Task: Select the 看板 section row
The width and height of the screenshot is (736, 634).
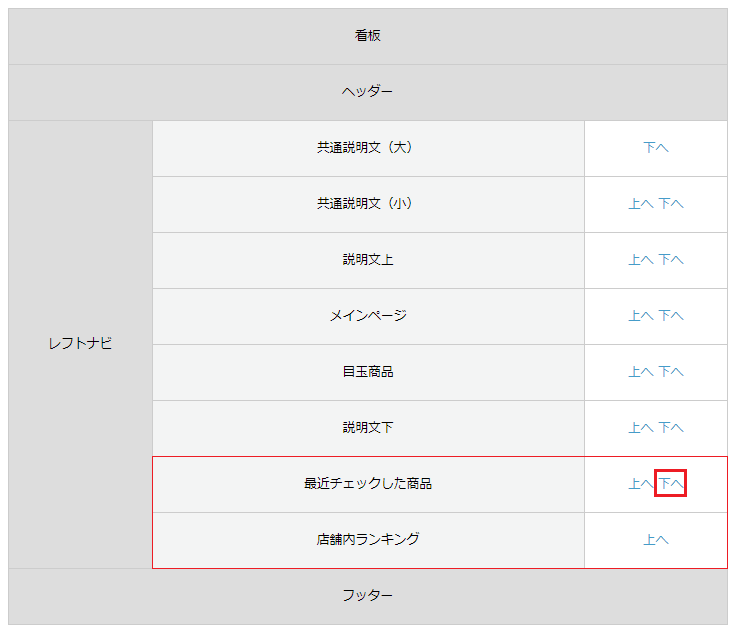Action: point(368,36)
